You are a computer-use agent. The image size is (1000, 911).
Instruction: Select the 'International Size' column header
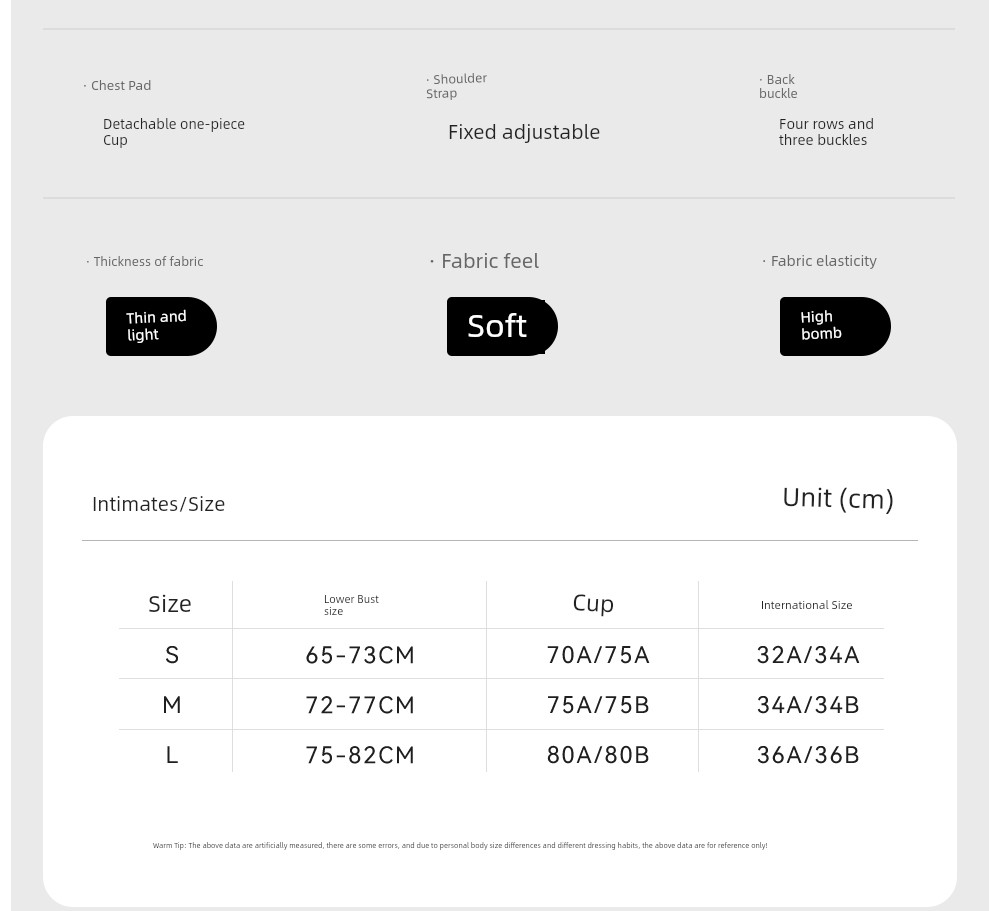click(806, 605)
